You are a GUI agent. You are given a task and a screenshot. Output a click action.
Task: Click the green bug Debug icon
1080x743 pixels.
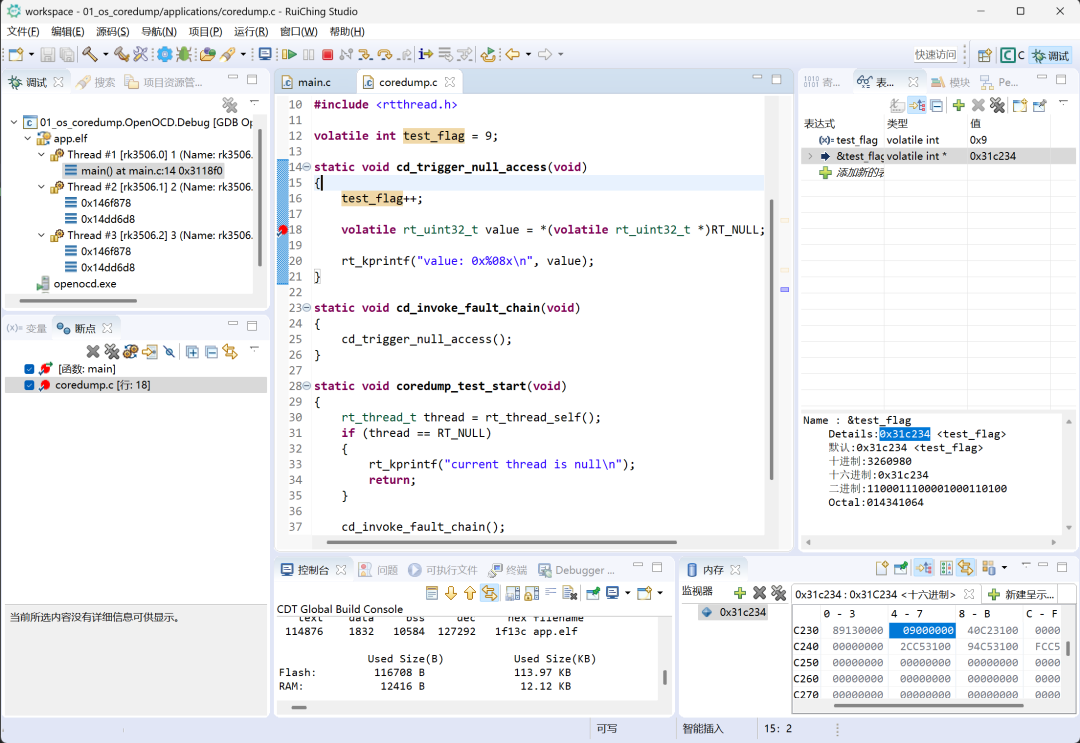point(184,55)
